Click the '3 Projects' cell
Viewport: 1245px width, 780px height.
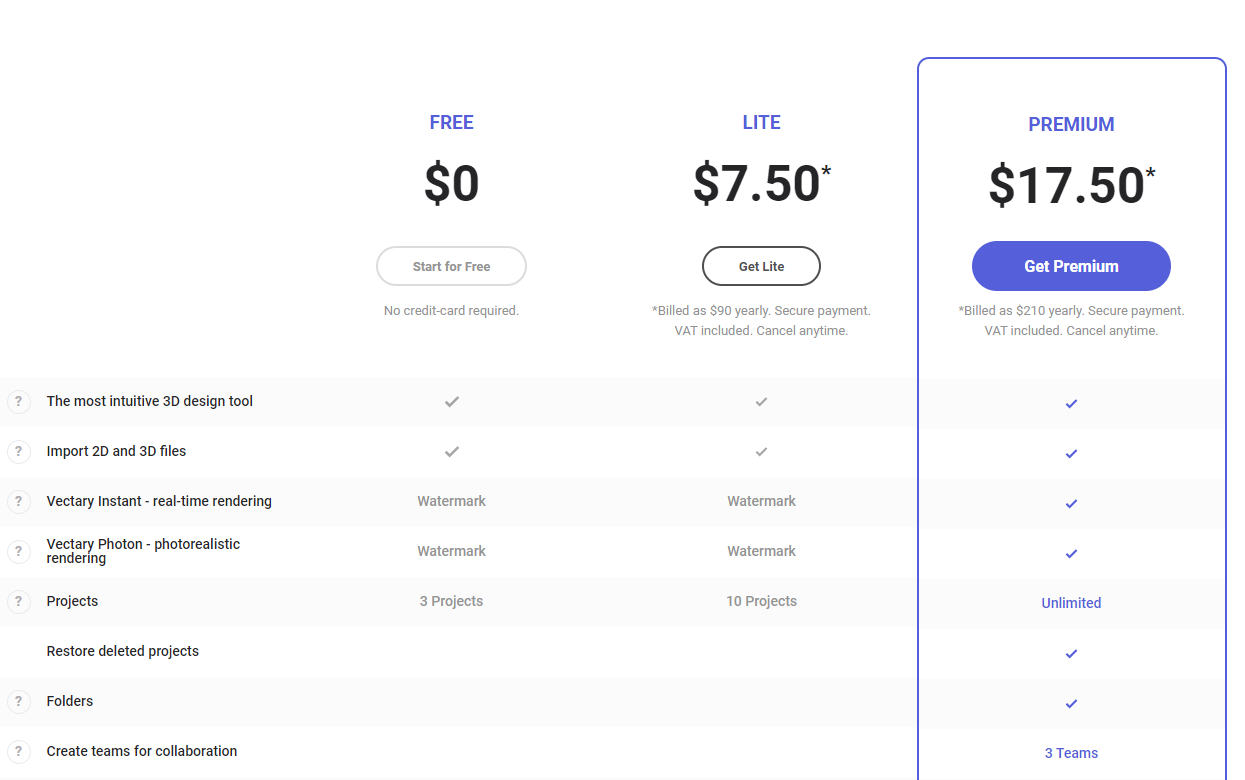(451, 601)
